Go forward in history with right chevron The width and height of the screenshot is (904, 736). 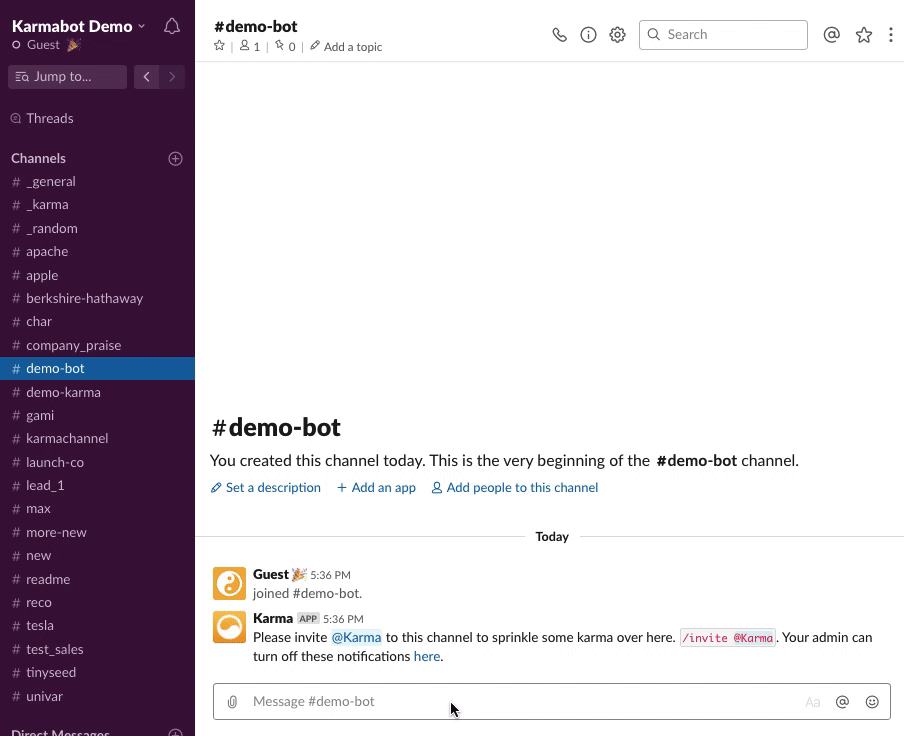pyautogui.click(x=172, y=77)
